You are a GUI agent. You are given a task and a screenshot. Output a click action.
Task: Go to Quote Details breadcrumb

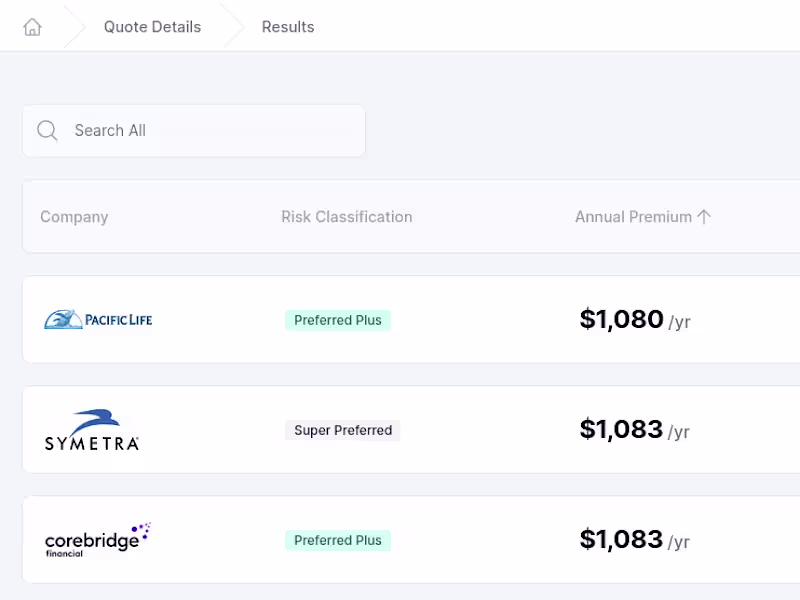click(x=152, y=27)
